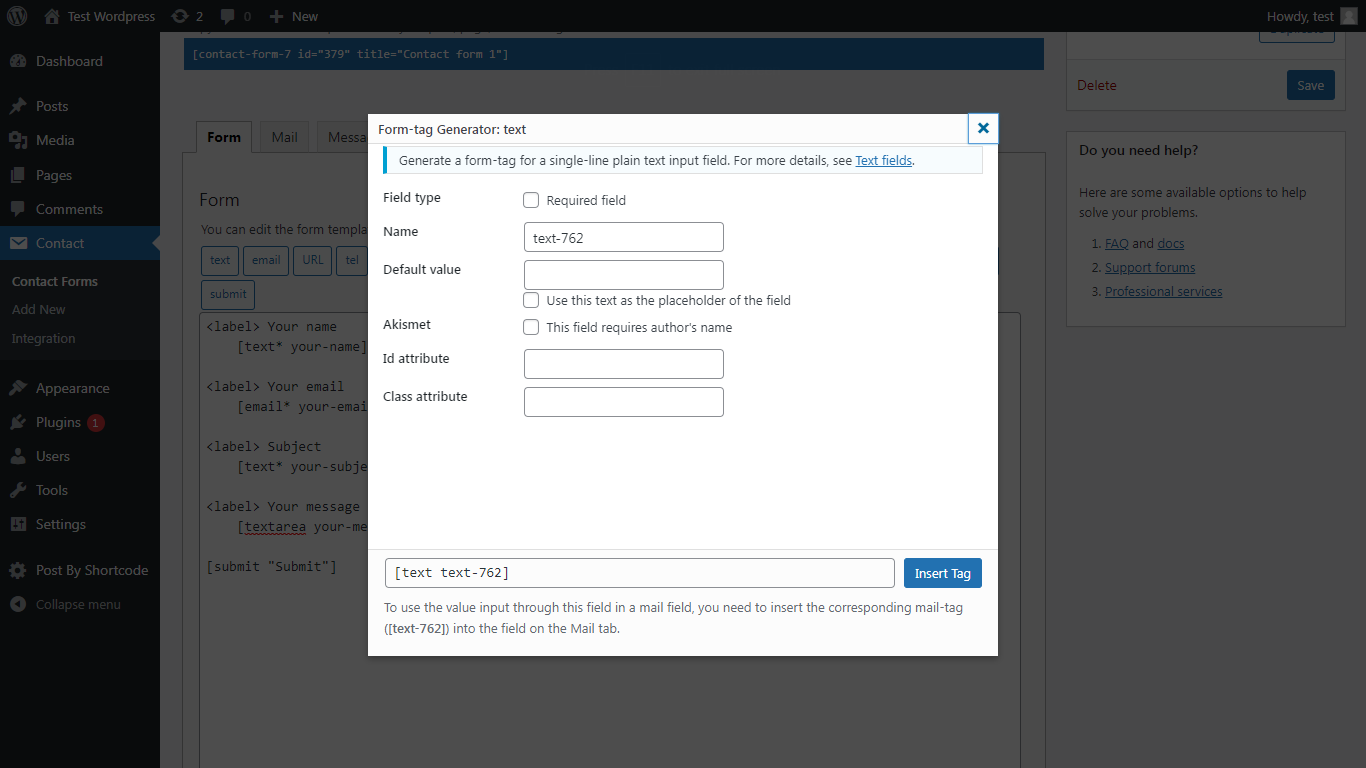Open Integration submenu item

tap(44, 339)
